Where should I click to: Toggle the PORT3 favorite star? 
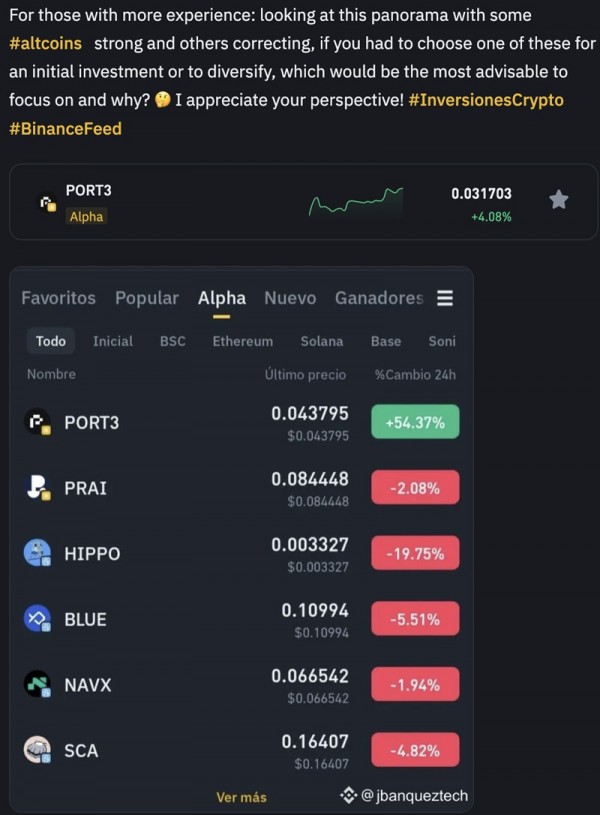click(x=559, y=200)
